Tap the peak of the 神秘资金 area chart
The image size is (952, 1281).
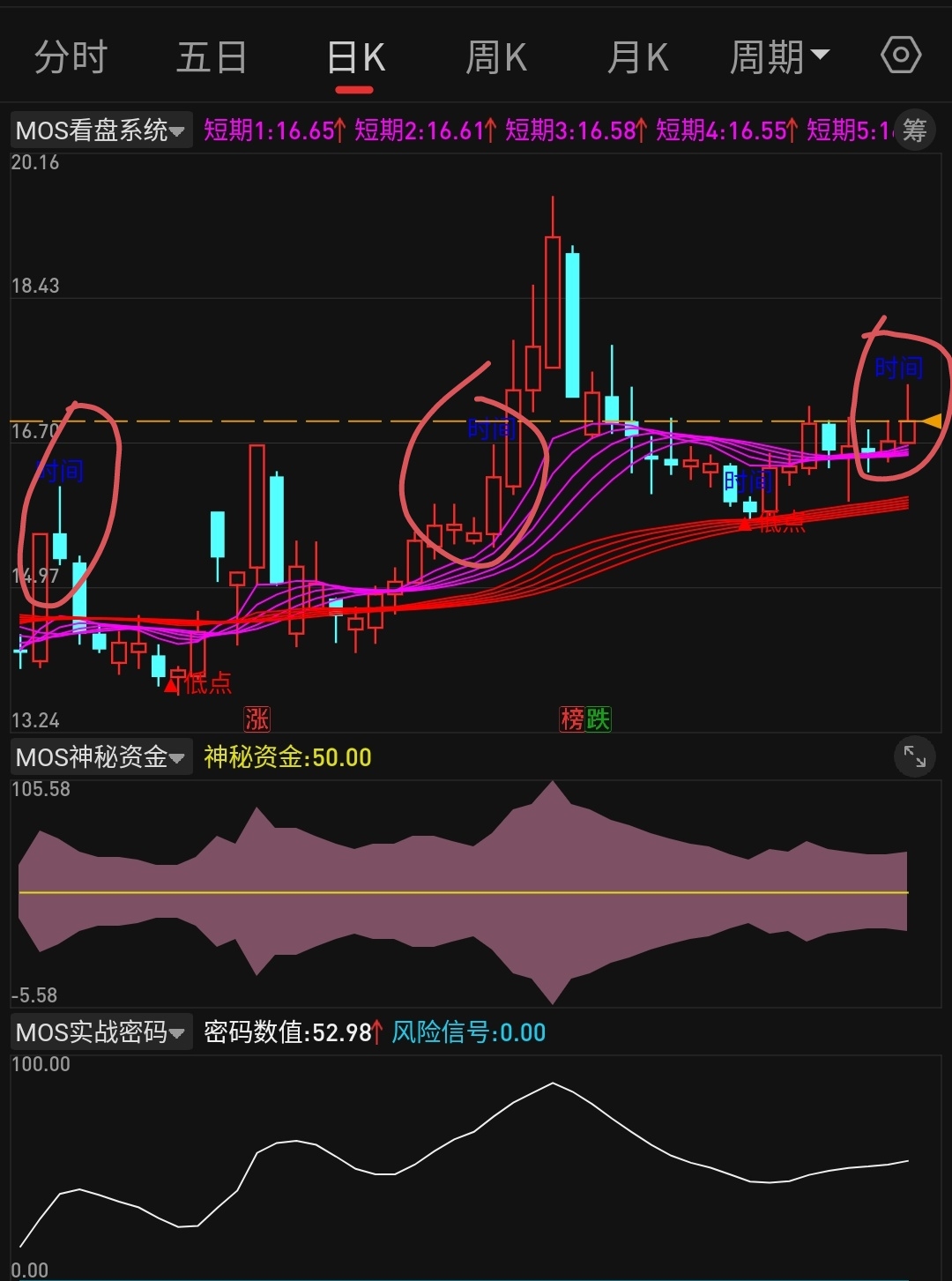pos(553,784)
